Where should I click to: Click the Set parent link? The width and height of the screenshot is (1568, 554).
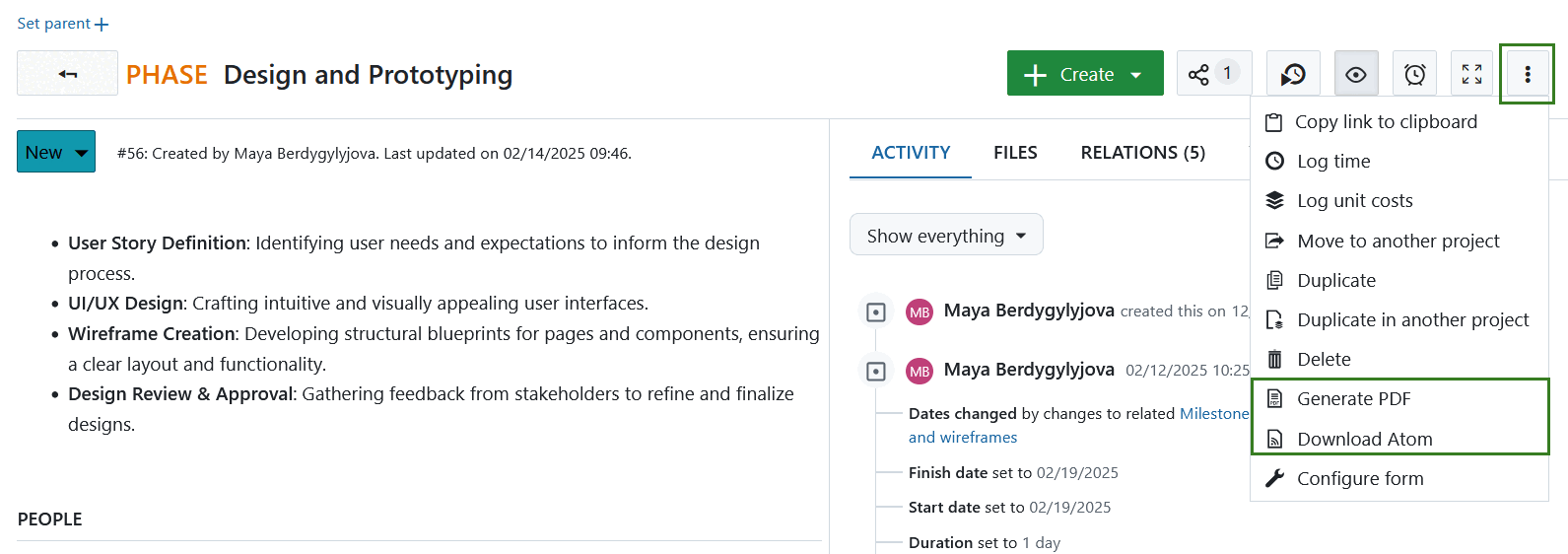point(63,24)
